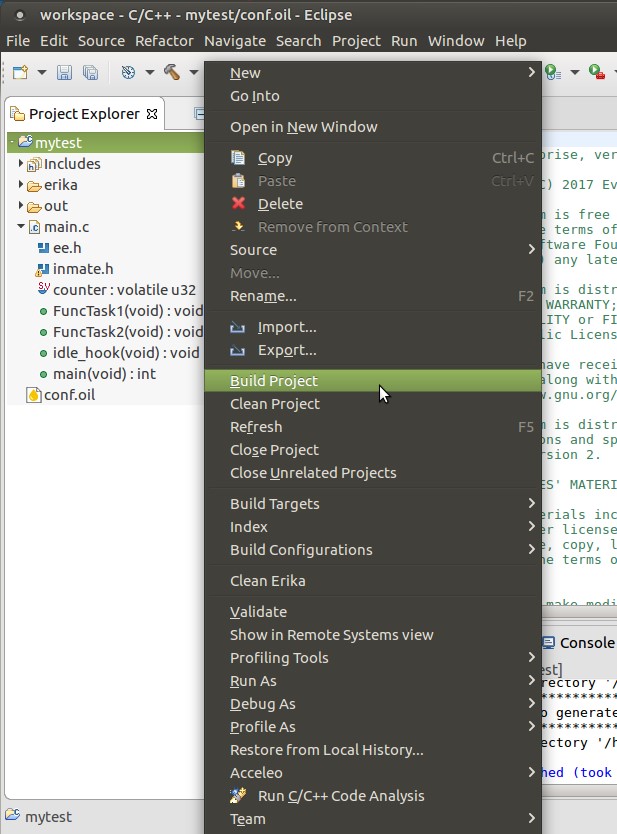Select the Project Explorer tab

point(84,114)
